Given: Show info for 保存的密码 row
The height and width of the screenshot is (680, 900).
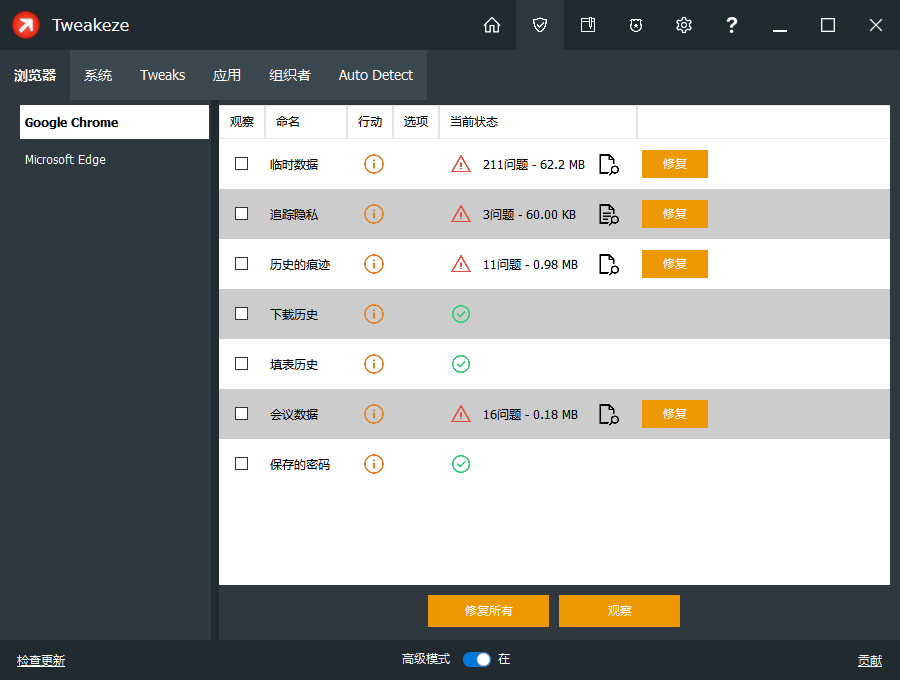Looking at the screenshot, I should [374, 464].
